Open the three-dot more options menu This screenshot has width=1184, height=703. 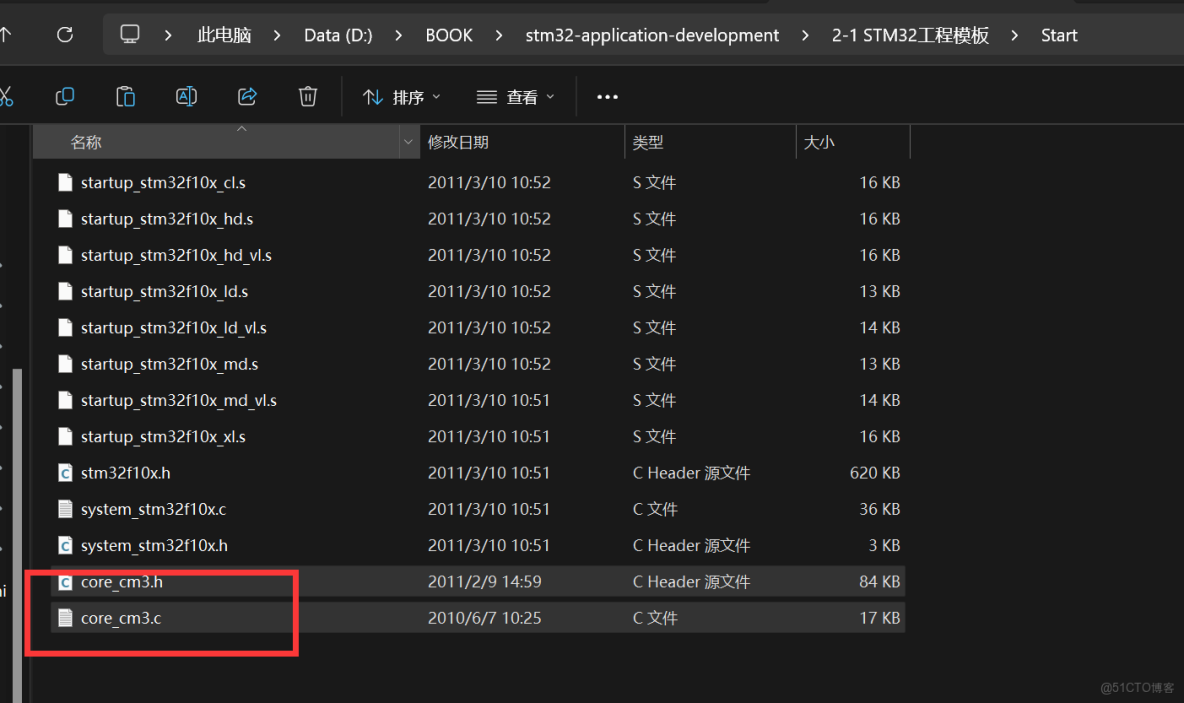(x=607, y=97)
